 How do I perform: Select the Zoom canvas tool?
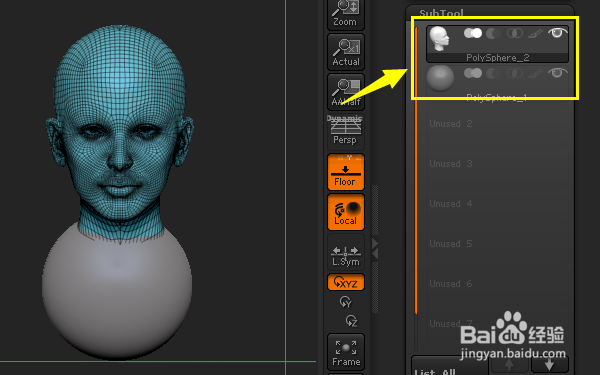(346, 15)
